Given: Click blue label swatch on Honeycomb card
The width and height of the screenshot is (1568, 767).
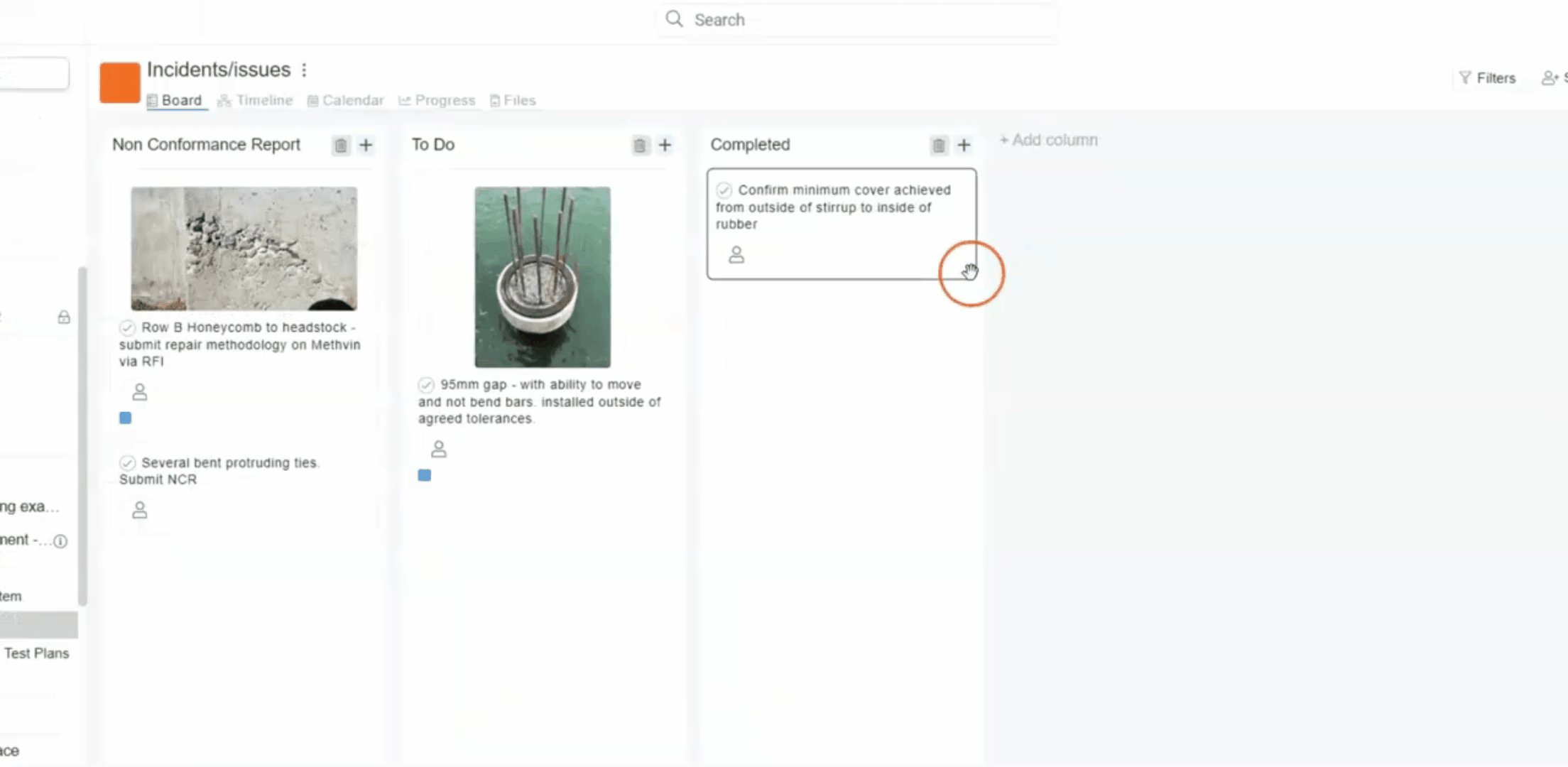Looking at the screenshot, I should click(x=126, y=418).
